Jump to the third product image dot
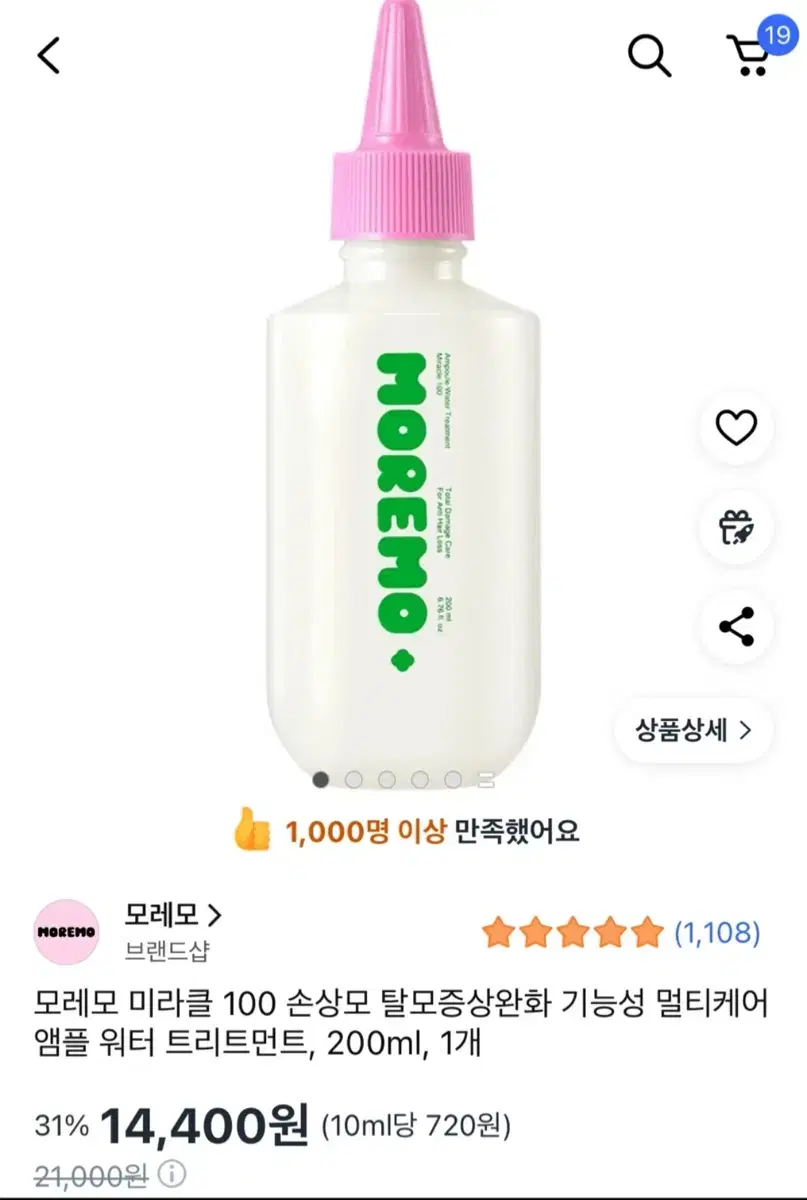The image size is (807, 1200). pyautogui.click(x=387, y=779)
